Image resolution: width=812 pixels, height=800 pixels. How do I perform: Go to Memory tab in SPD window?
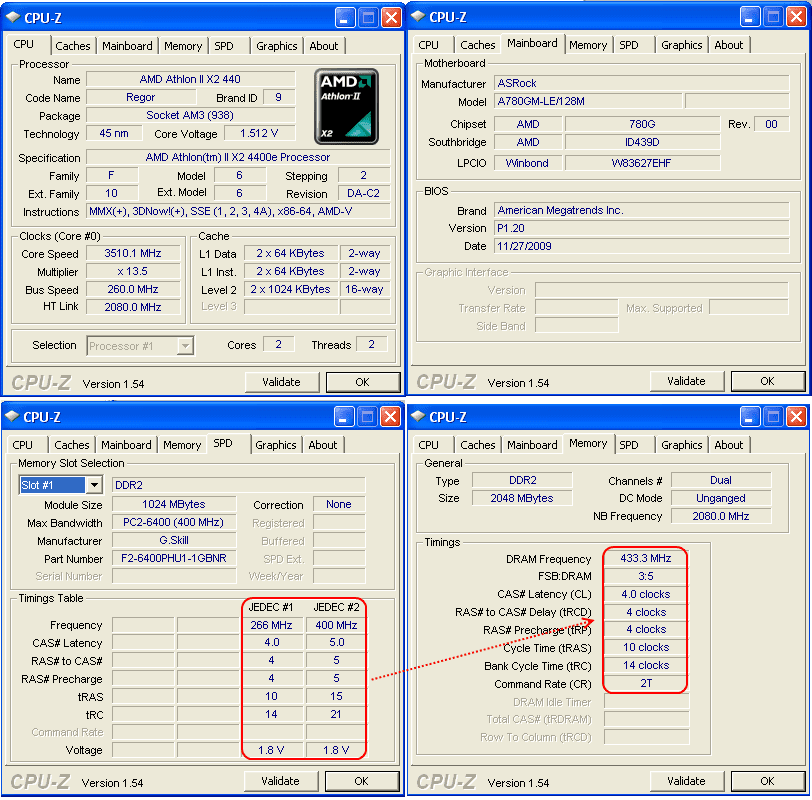tap(182, 445)
